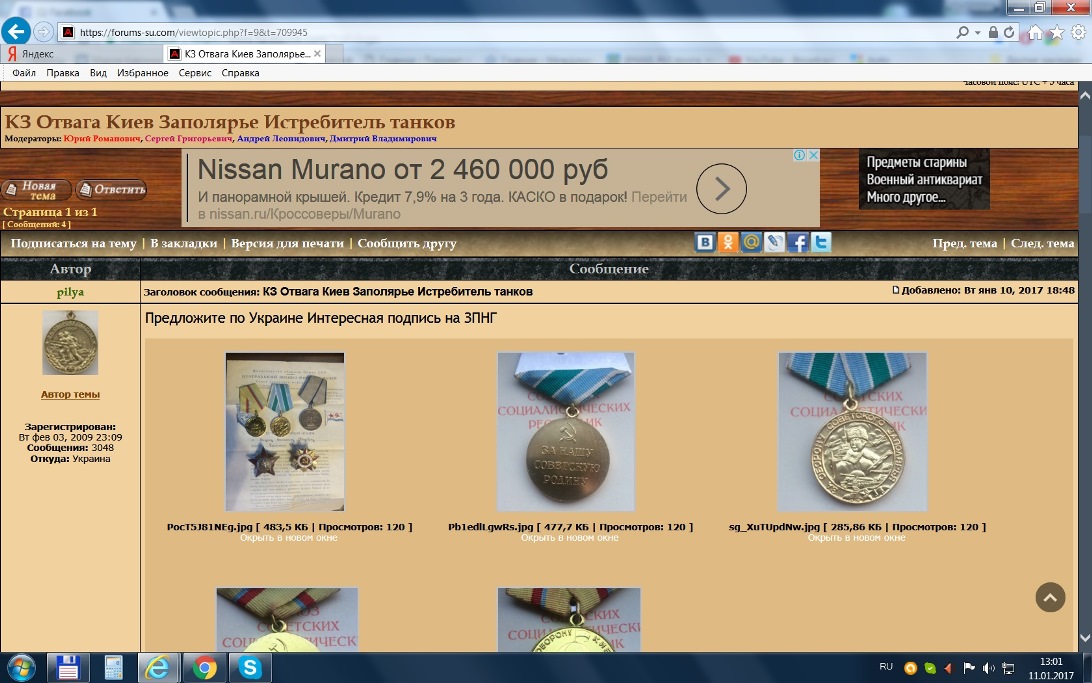Open browser home page icon
Viewport: 1092px width, 683px height.
[1037, 32]
